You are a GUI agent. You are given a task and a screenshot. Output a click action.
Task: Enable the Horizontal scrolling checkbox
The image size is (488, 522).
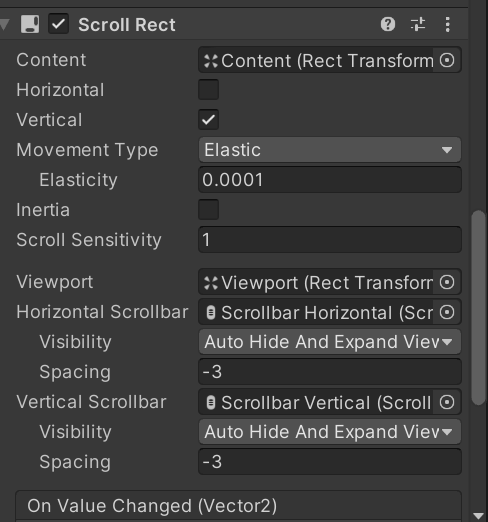pyautogui.click(x=208, y=90)
